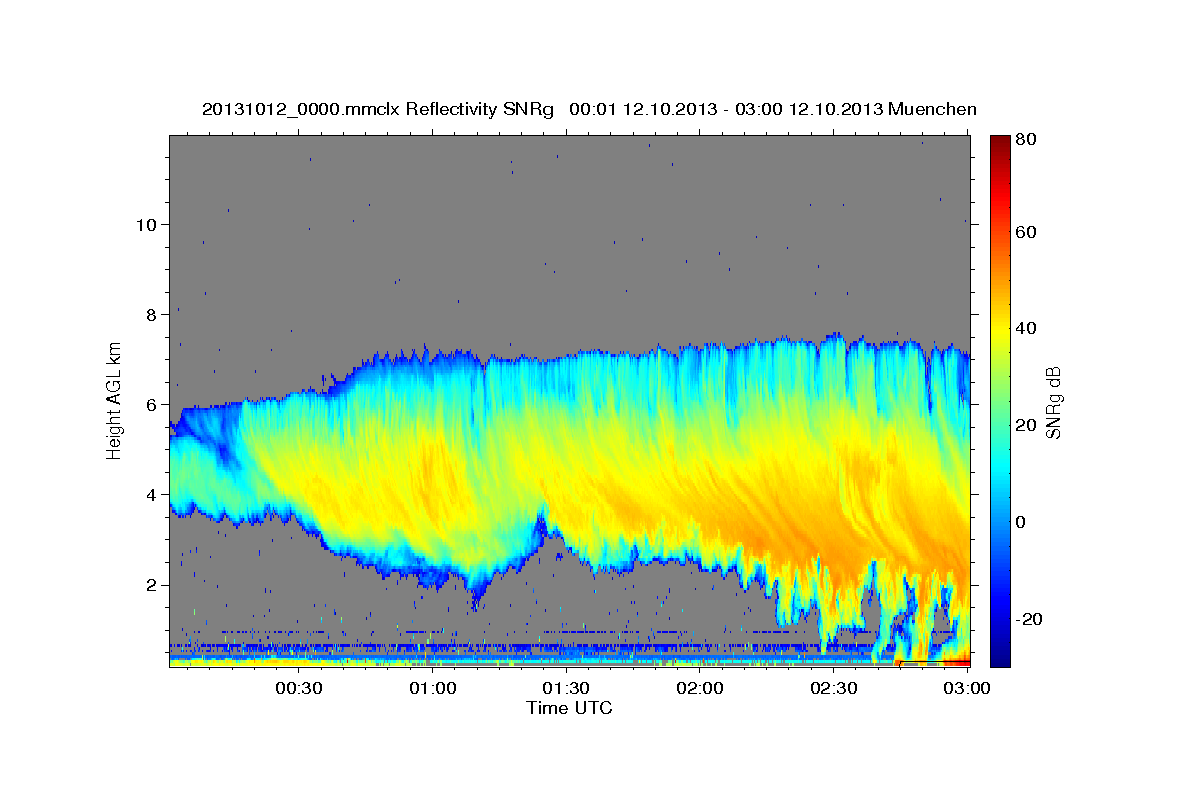Click the colorbar label '60'

point(1027,232)
